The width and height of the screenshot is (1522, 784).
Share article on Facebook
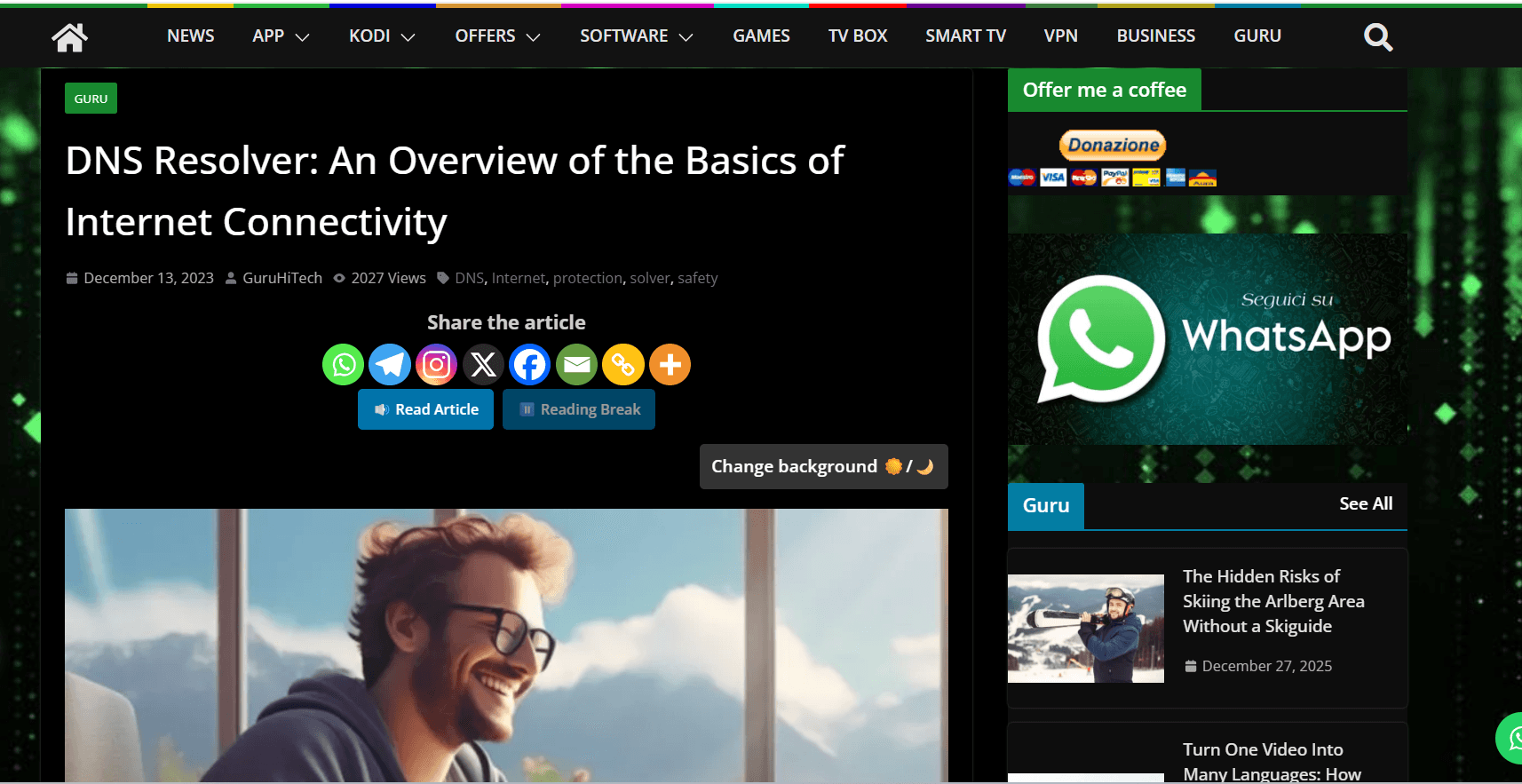530,365
